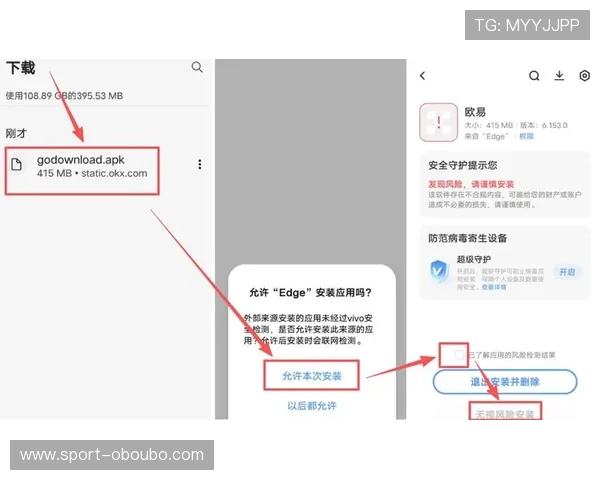This screenshot has height=480, width=600.
Task: Open the godownload.apk file entry
Action: point(82,171)
